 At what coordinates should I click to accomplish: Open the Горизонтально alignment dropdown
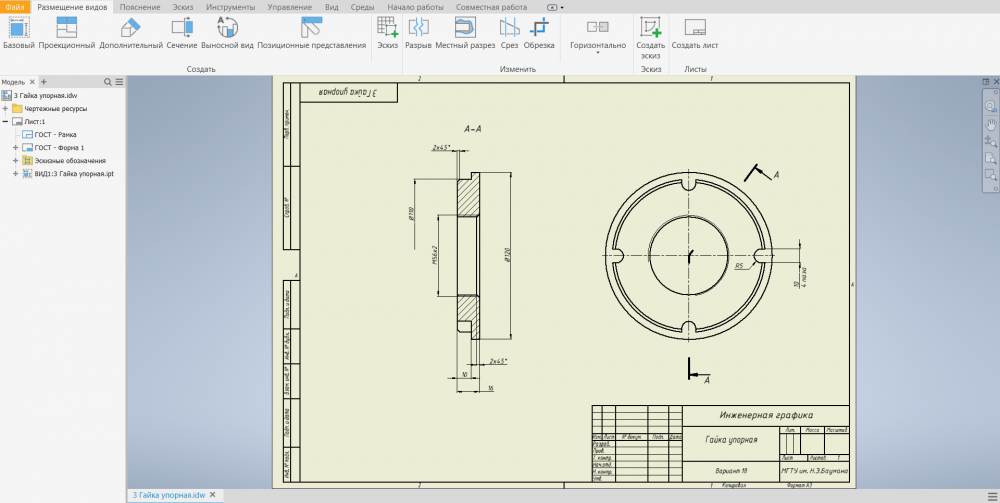click(597, 50)
